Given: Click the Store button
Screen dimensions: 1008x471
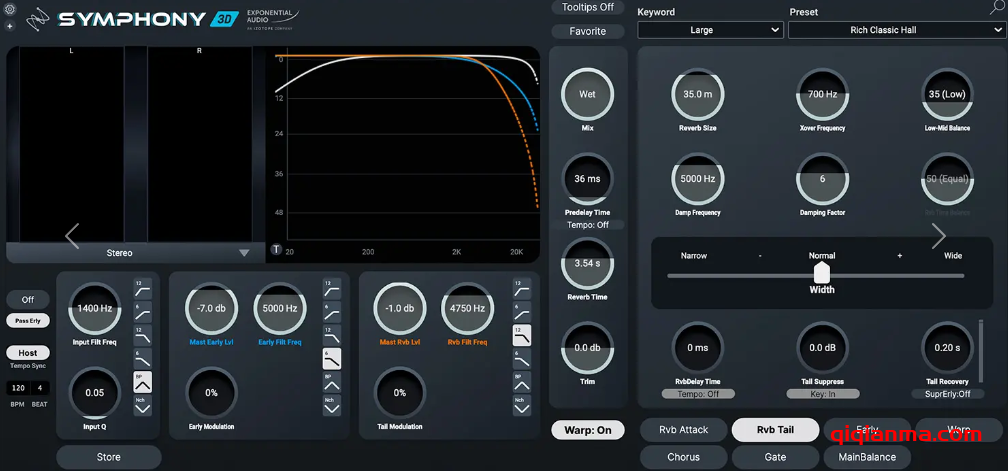Looking at the screenshot, I should point(109,457).
